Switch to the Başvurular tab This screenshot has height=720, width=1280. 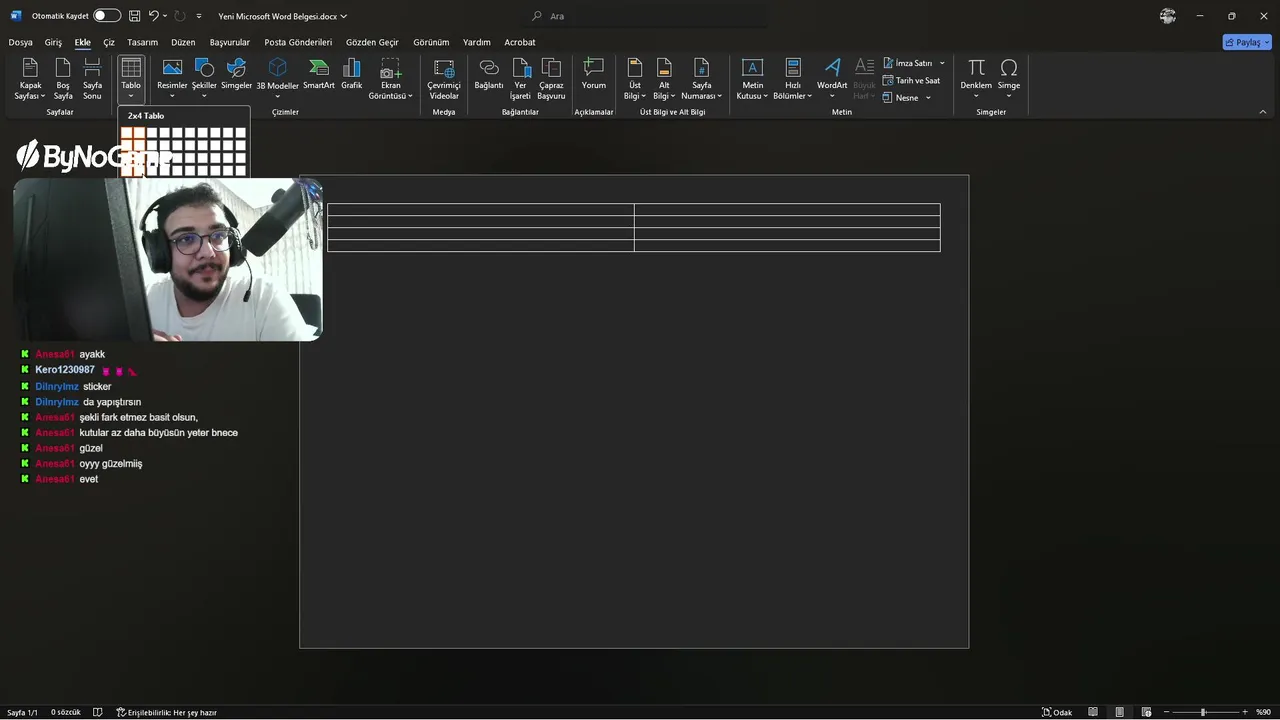click(x=230, y=42)
